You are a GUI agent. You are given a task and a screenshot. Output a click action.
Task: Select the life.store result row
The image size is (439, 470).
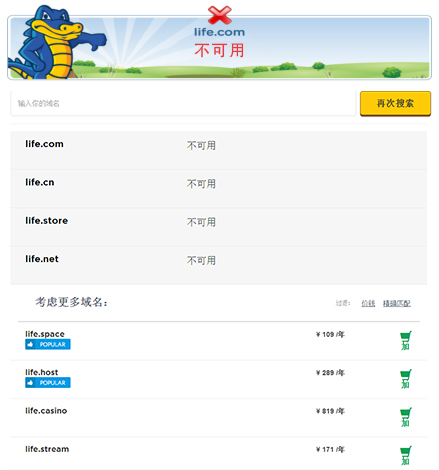(219, 227)
